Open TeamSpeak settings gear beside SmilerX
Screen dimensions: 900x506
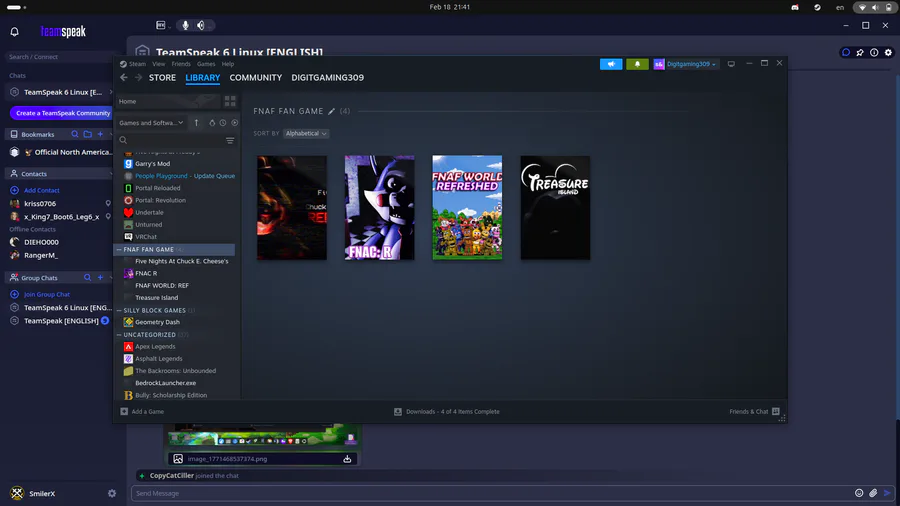click(112, 493)
